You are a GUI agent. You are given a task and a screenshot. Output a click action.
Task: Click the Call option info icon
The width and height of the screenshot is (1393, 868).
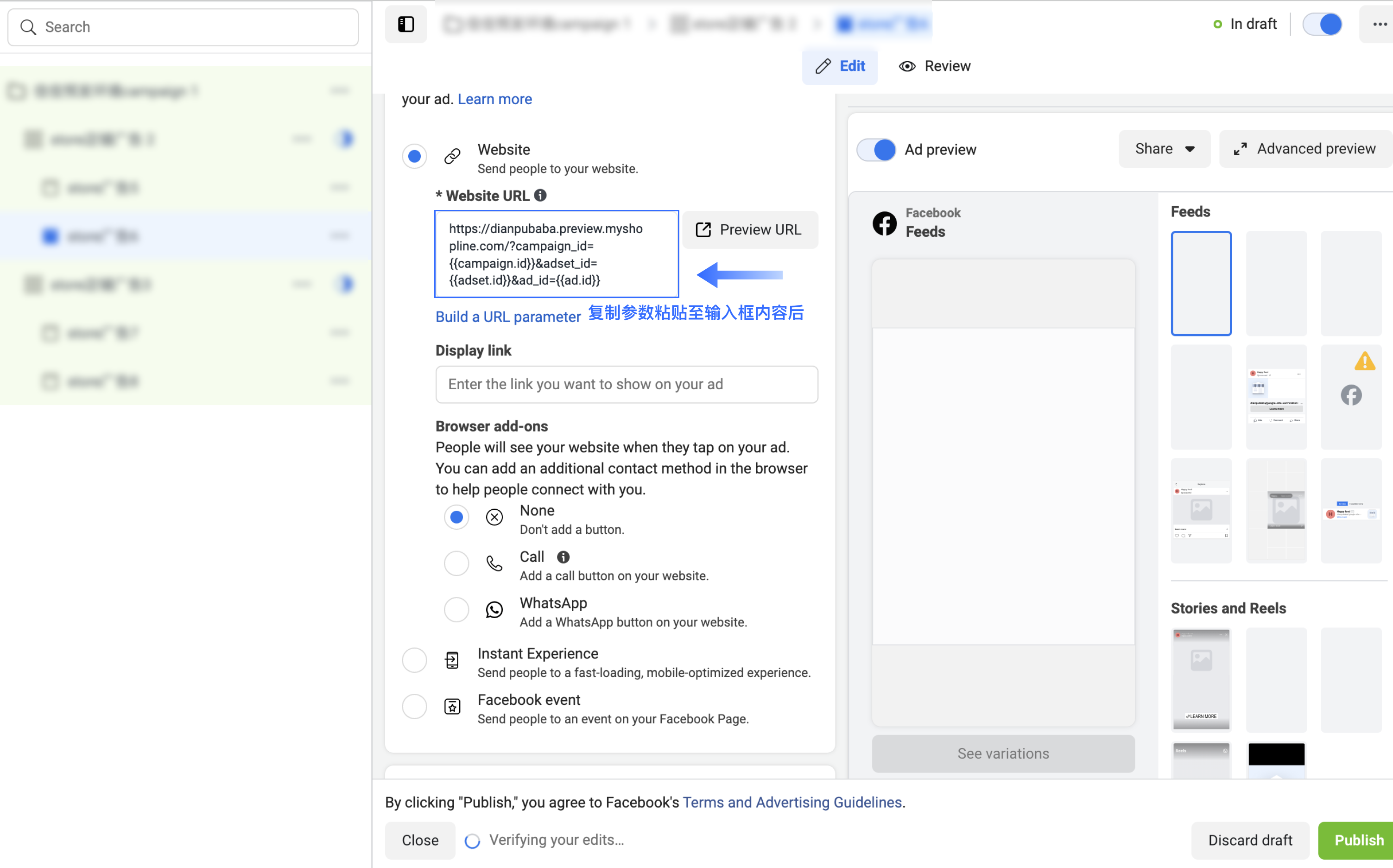563,557
